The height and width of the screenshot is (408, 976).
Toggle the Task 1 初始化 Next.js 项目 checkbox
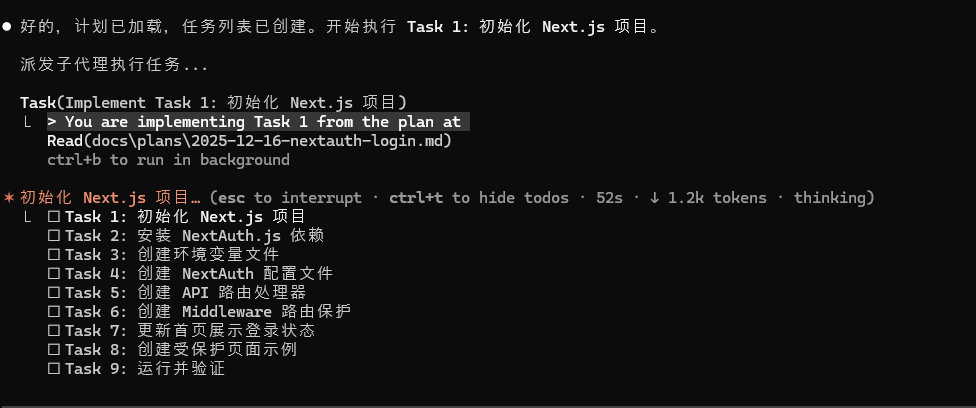click(x=53, y=217)
